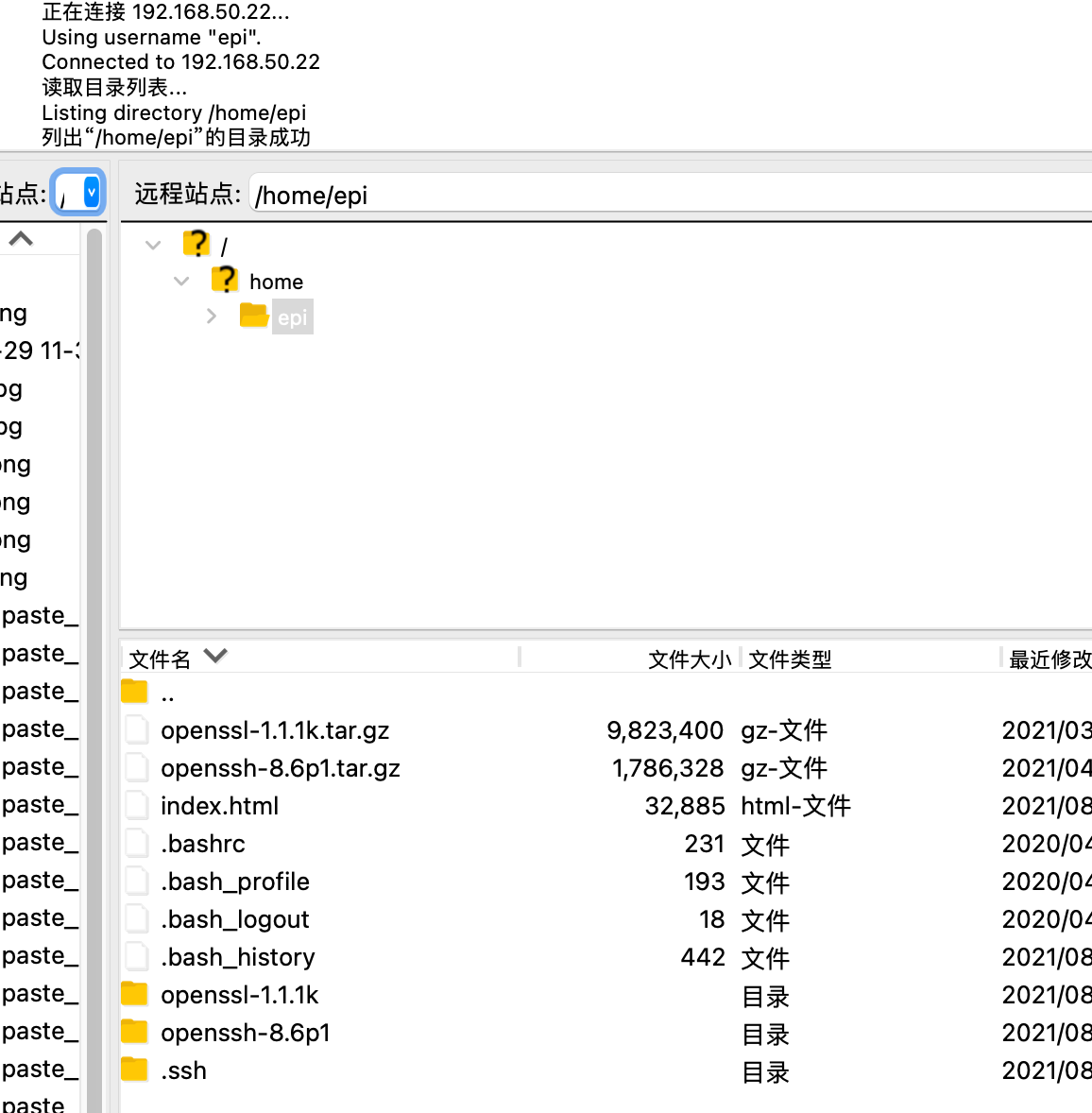This screenshot has width=1092, height=1113.
Task: Click the openssh-8.6p1 folder icon
Action: click(x=135, y=1032)
